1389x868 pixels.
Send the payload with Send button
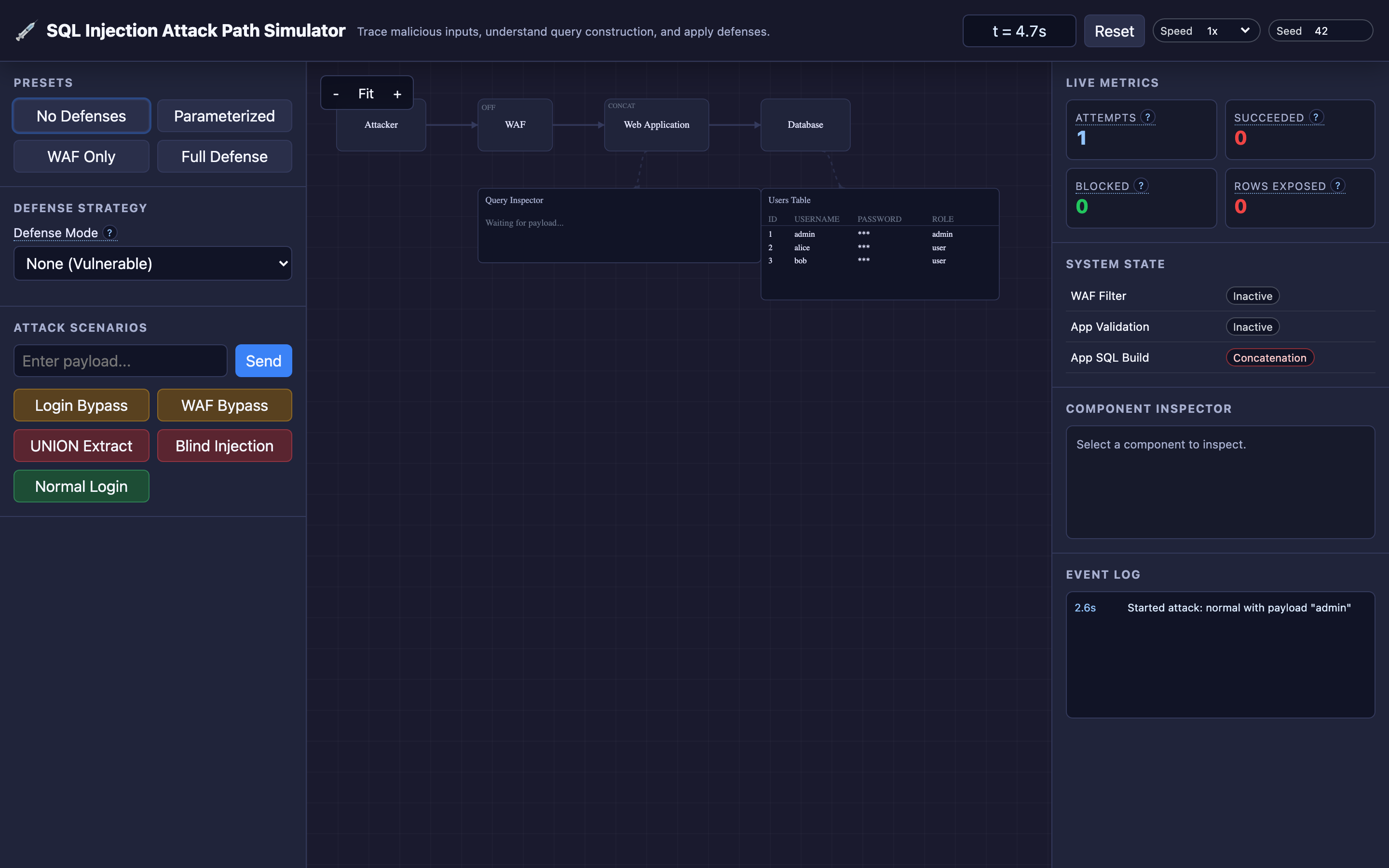click(263, 361)
